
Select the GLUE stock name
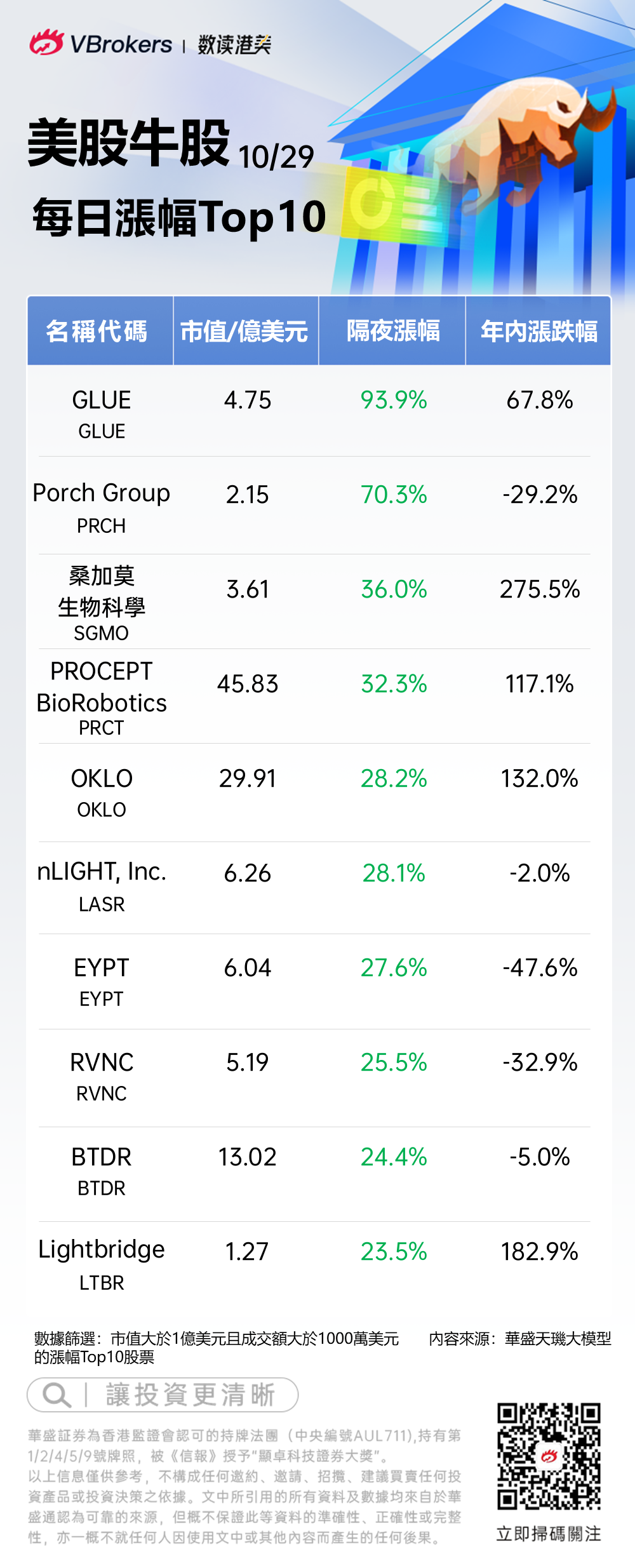tap(102, 400)
